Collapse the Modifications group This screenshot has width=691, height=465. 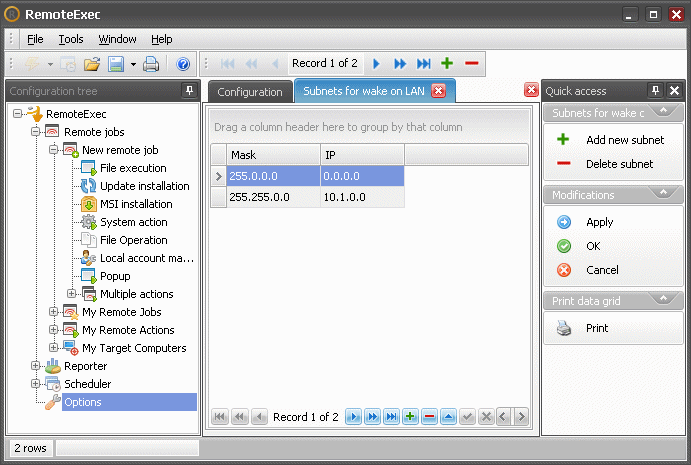tap(663, 193)
